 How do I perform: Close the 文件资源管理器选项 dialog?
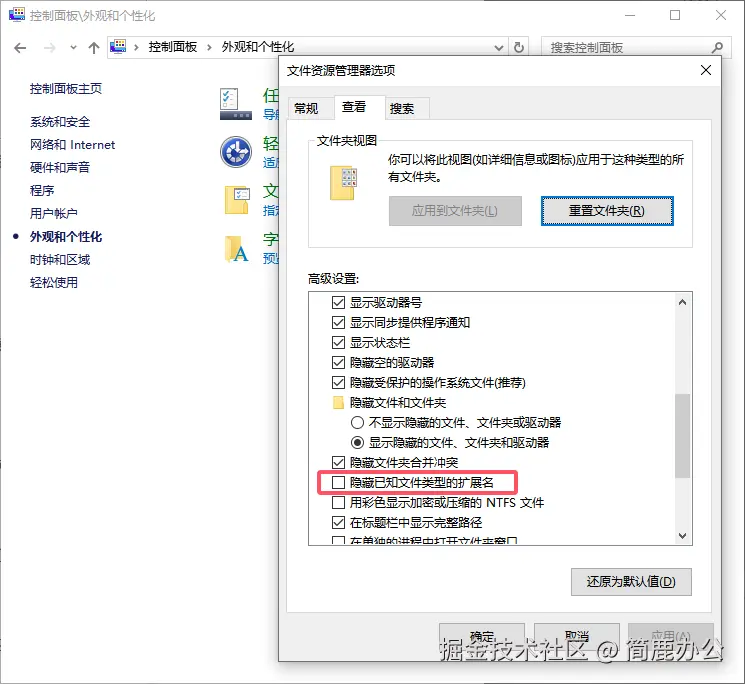click(706, 70)
